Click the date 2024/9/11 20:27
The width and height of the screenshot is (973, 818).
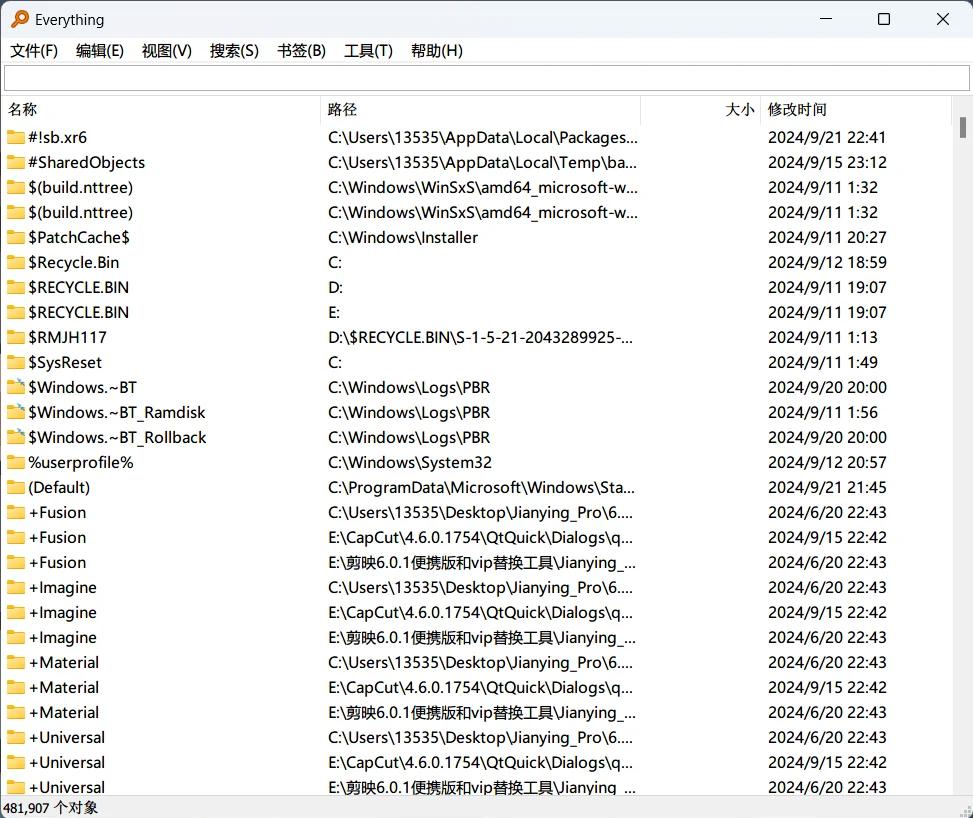[x=827, y=237]
